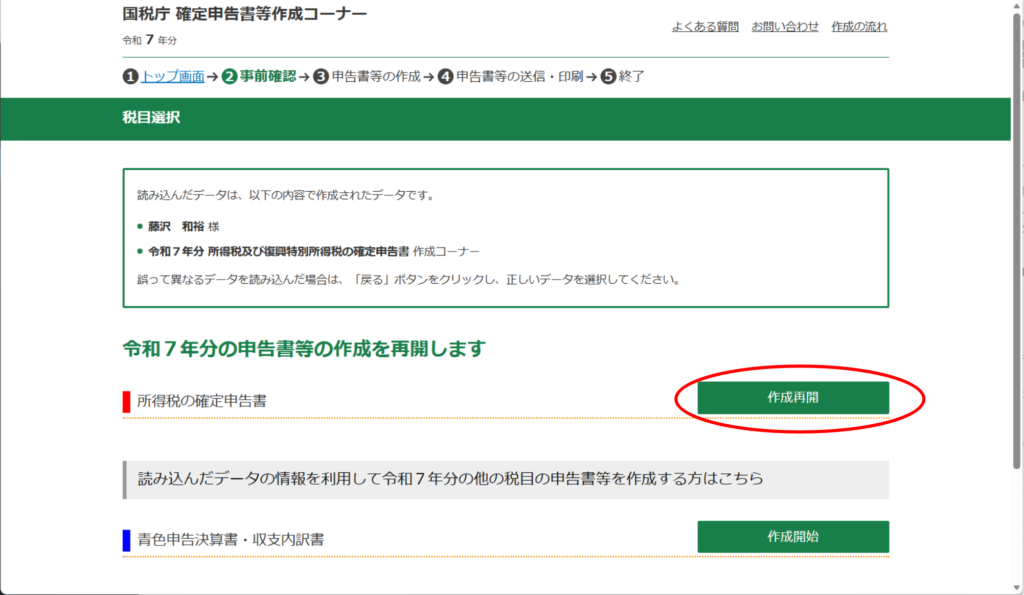The height and width of the screenshot is (595, 1024).
Task: Click the 国税庁 確定申告書等作成コーナー site title
Action: click(x=244, y=14)
